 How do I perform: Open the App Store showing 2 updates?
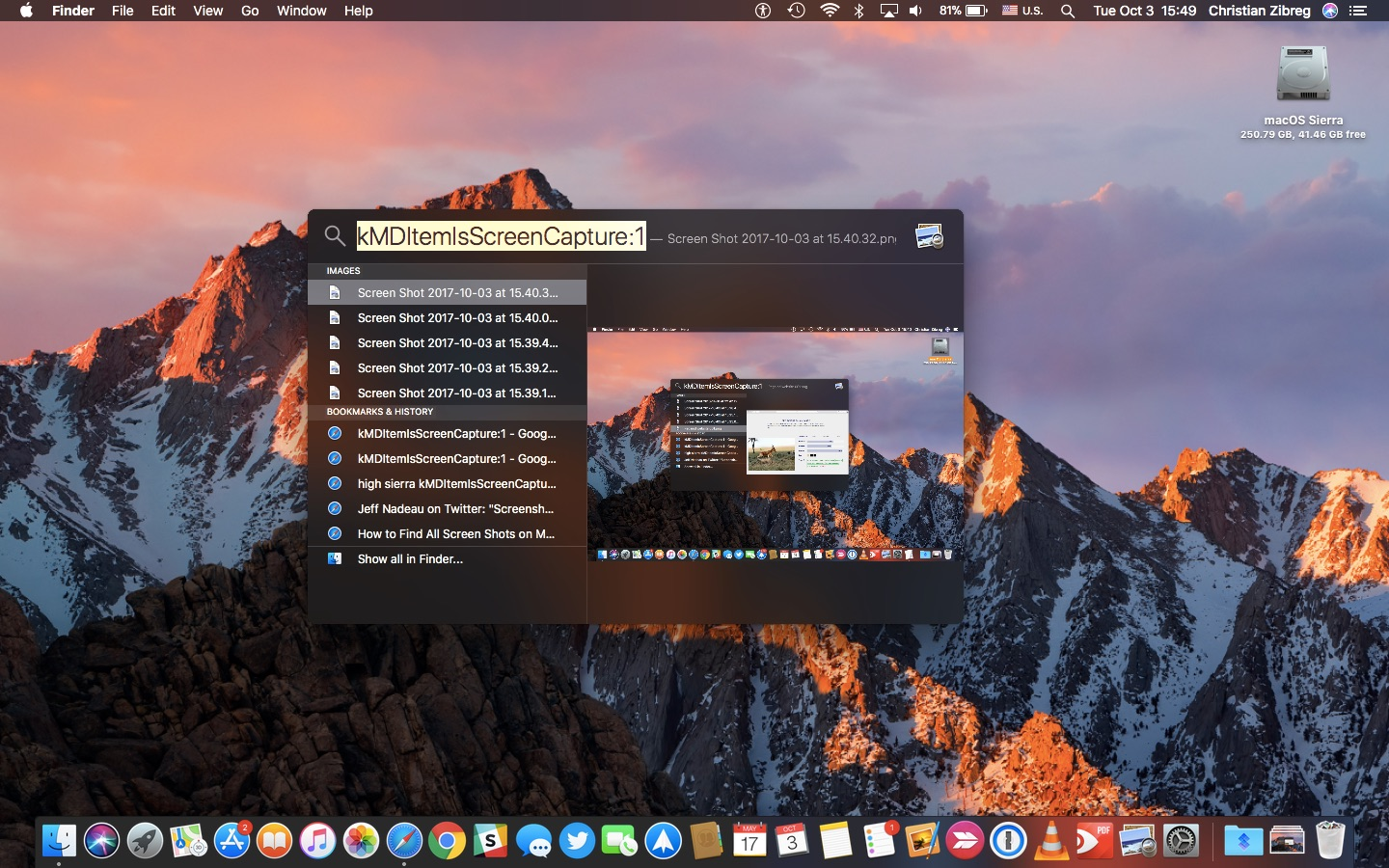pos(233,841)
